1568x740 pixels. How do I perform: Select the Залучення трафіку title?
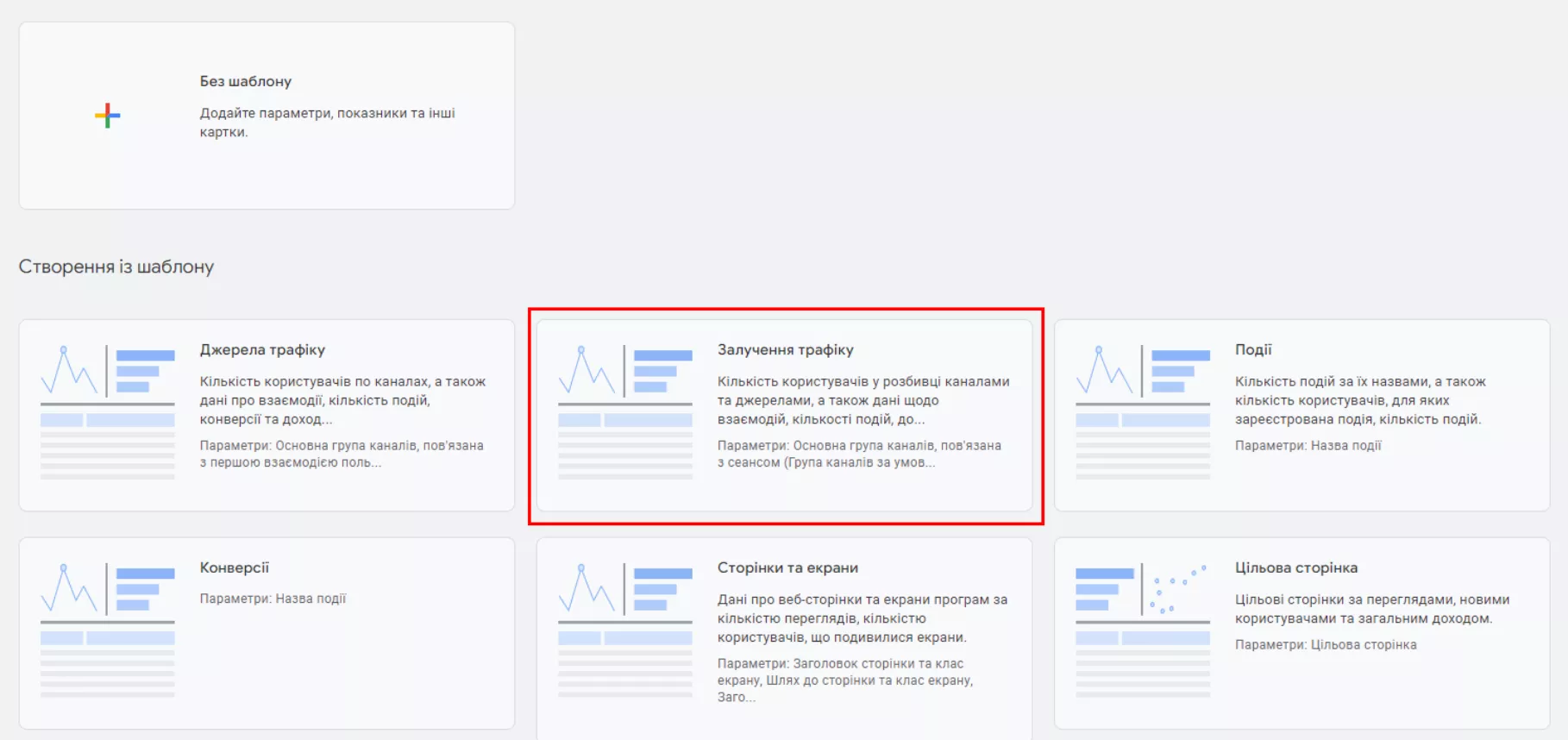786,350
